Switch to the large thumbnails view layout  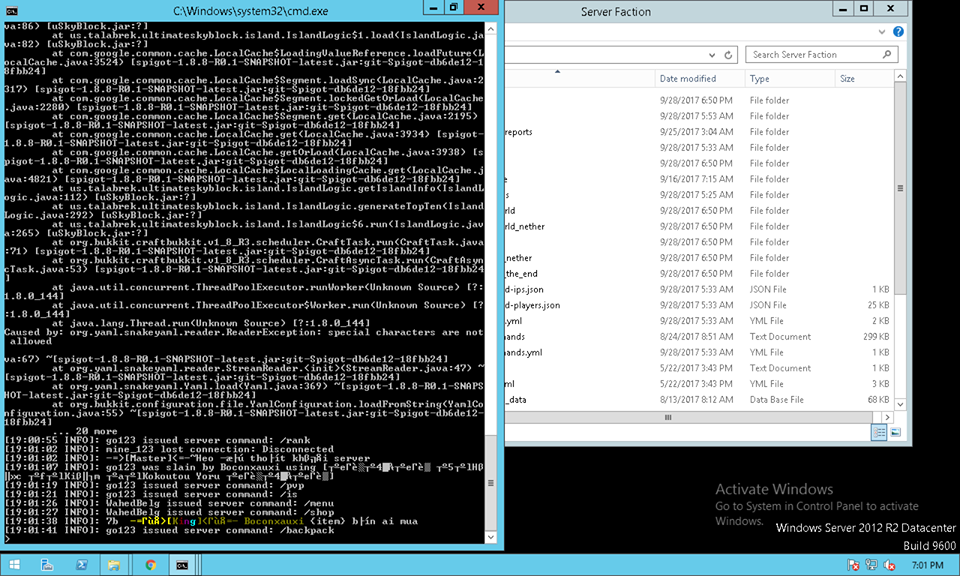(x=897, y=432)
